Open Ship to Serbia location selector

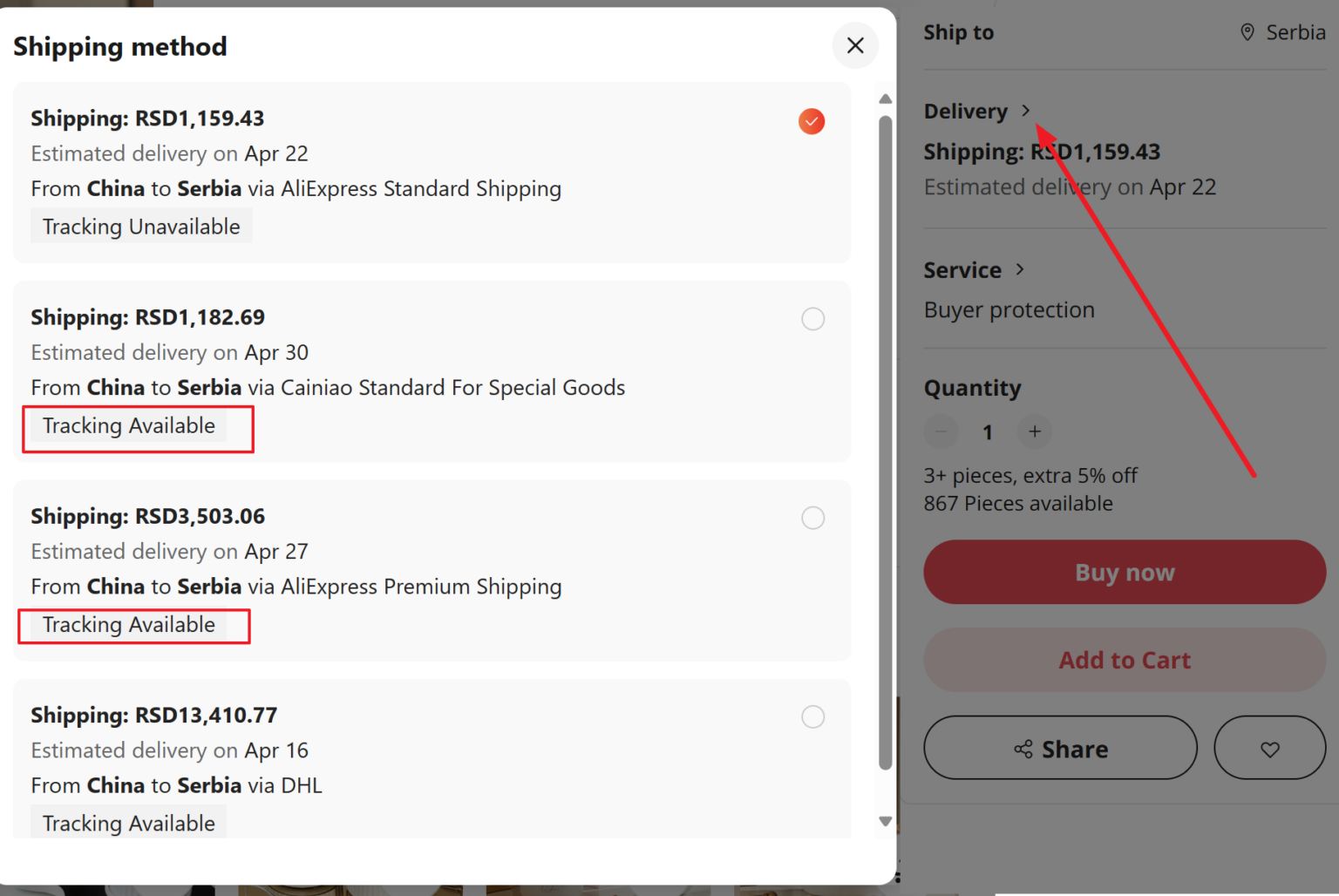click(x=1282, y=32)
